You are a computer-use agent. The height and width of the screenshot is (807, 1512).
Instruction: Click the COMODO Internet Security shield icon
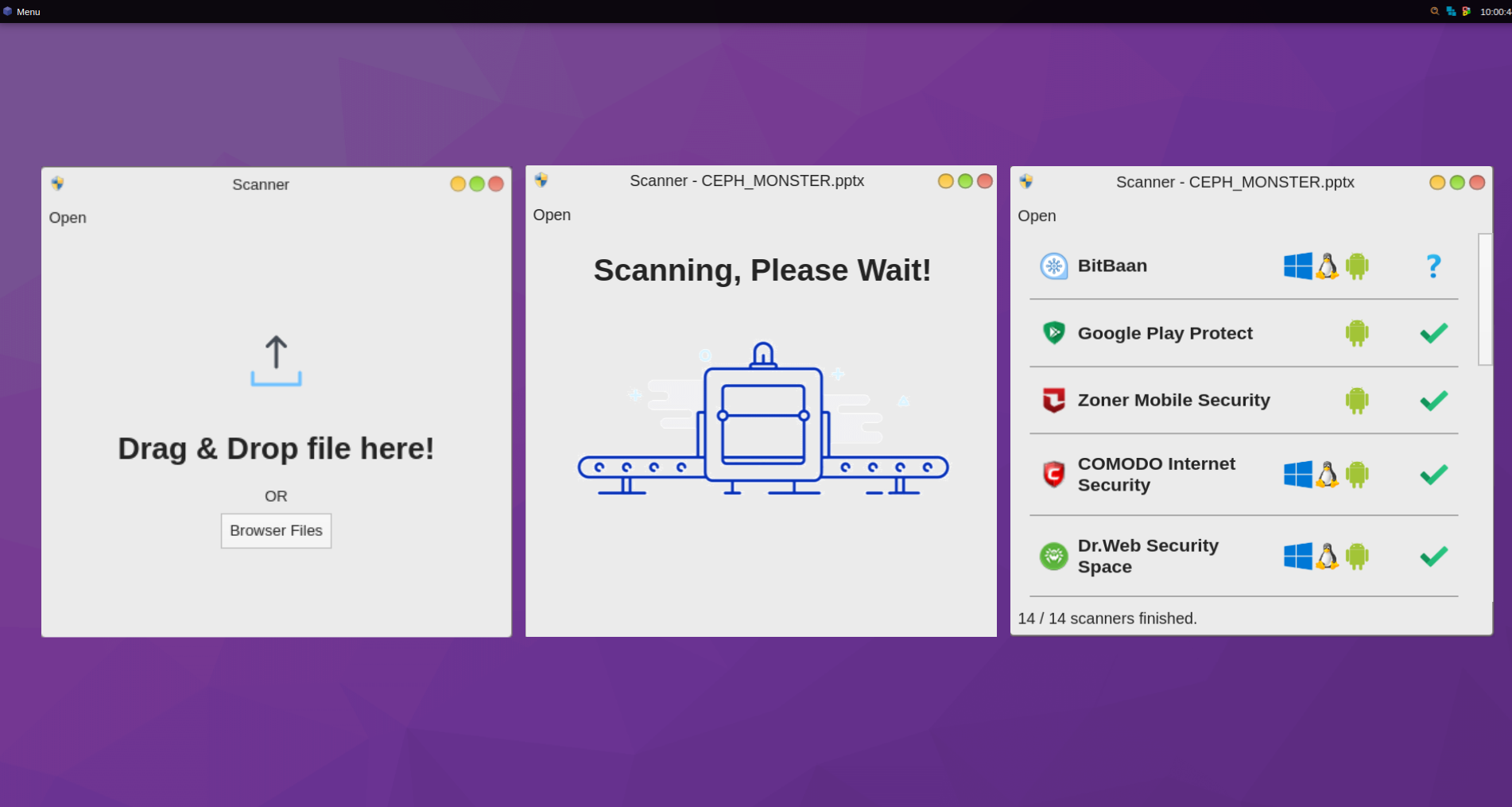pyautogui.click(x=1053, y=475)
